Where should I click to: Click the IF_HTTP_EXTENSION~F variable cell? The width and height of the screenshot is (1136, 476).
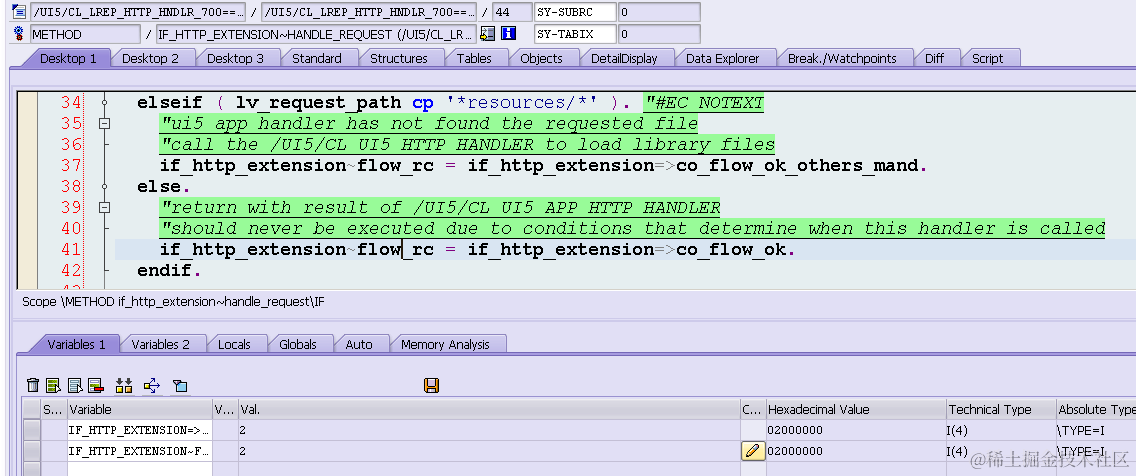(x=140, y=451)
